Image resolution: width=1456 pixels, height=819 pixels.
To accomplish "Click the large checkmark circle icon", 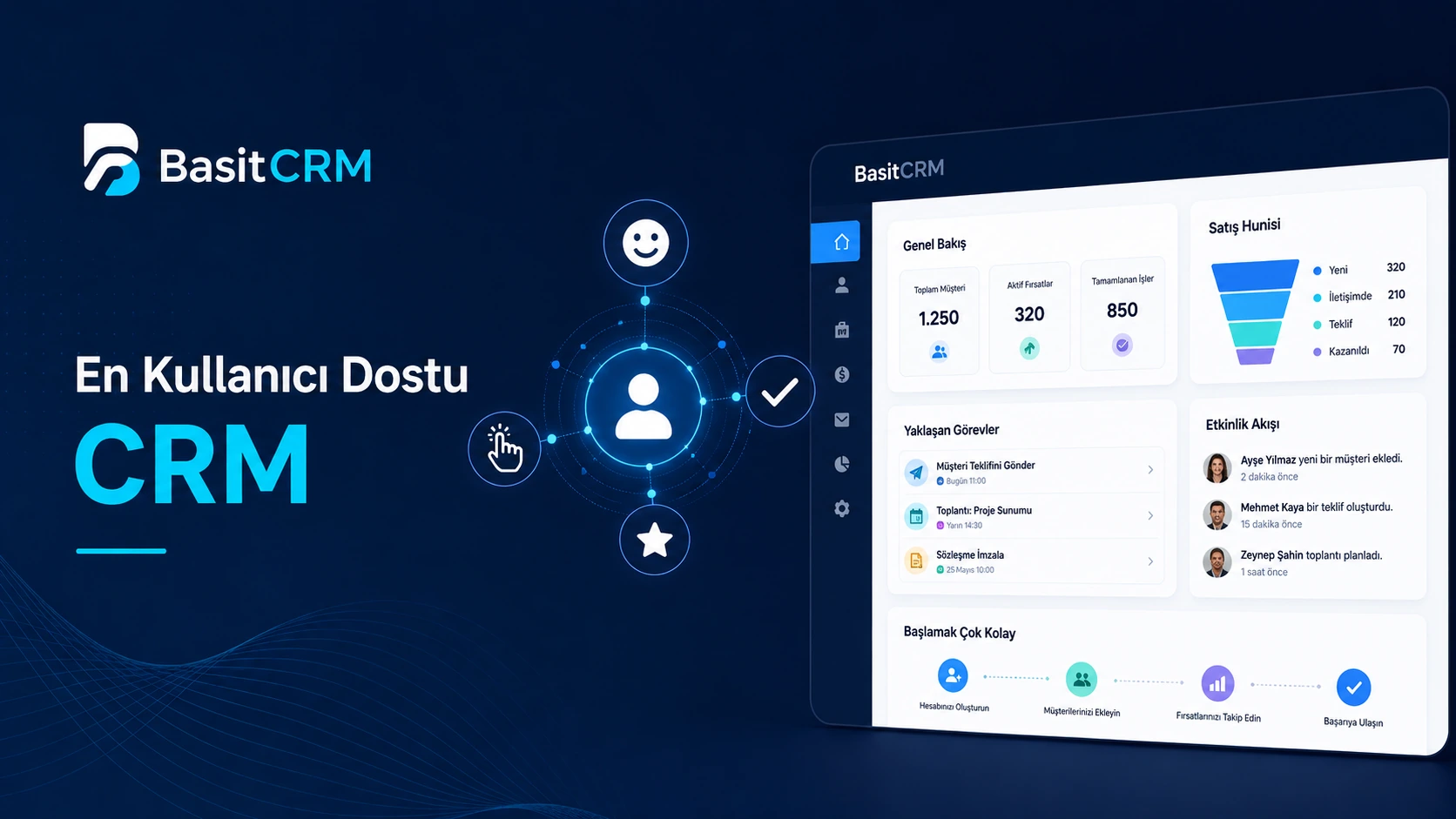I will pyautogui.click(x=779, y=392).
